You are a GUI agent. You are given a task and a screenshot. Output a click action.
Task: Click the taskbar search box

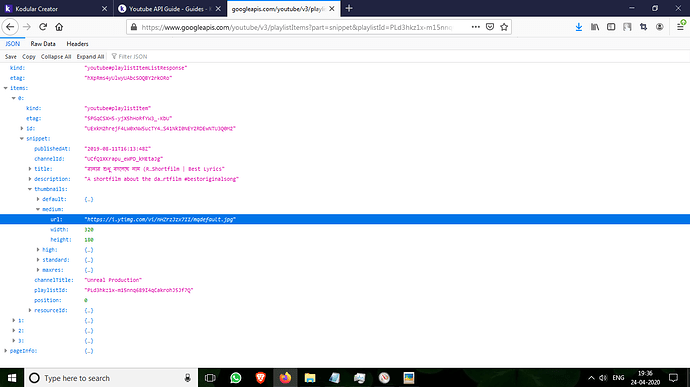point(111,378)
